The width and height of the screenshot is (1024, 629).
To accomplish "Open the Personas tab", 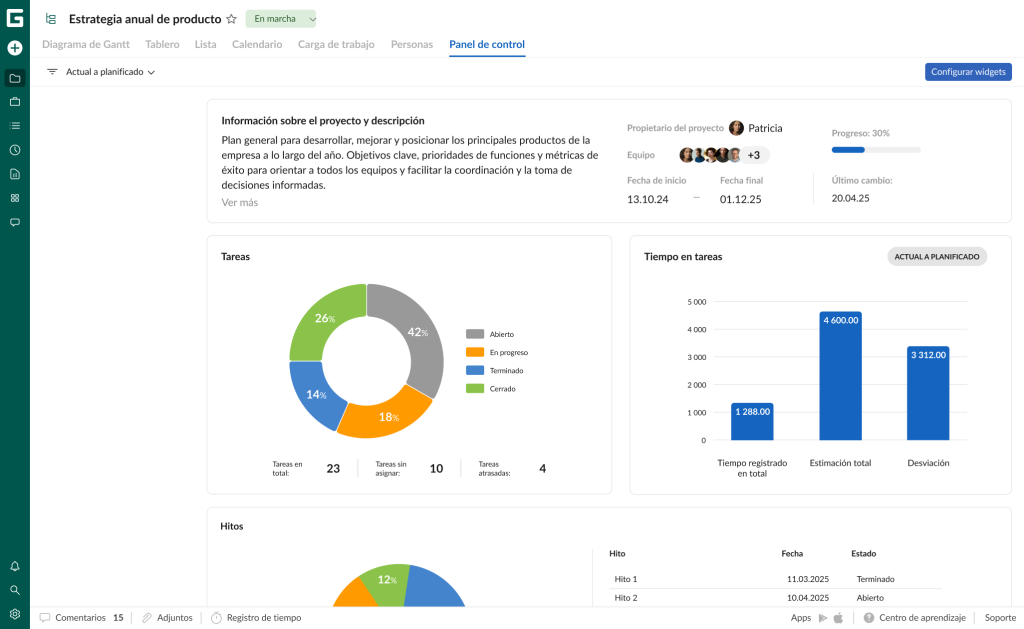I will pos(411,44).
